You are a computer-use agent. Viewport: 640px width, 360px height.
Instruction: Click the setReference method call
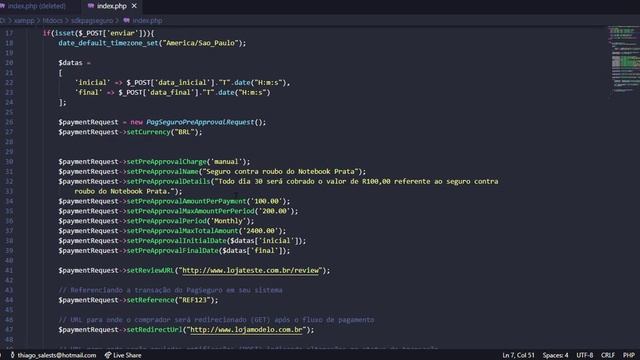151,300
